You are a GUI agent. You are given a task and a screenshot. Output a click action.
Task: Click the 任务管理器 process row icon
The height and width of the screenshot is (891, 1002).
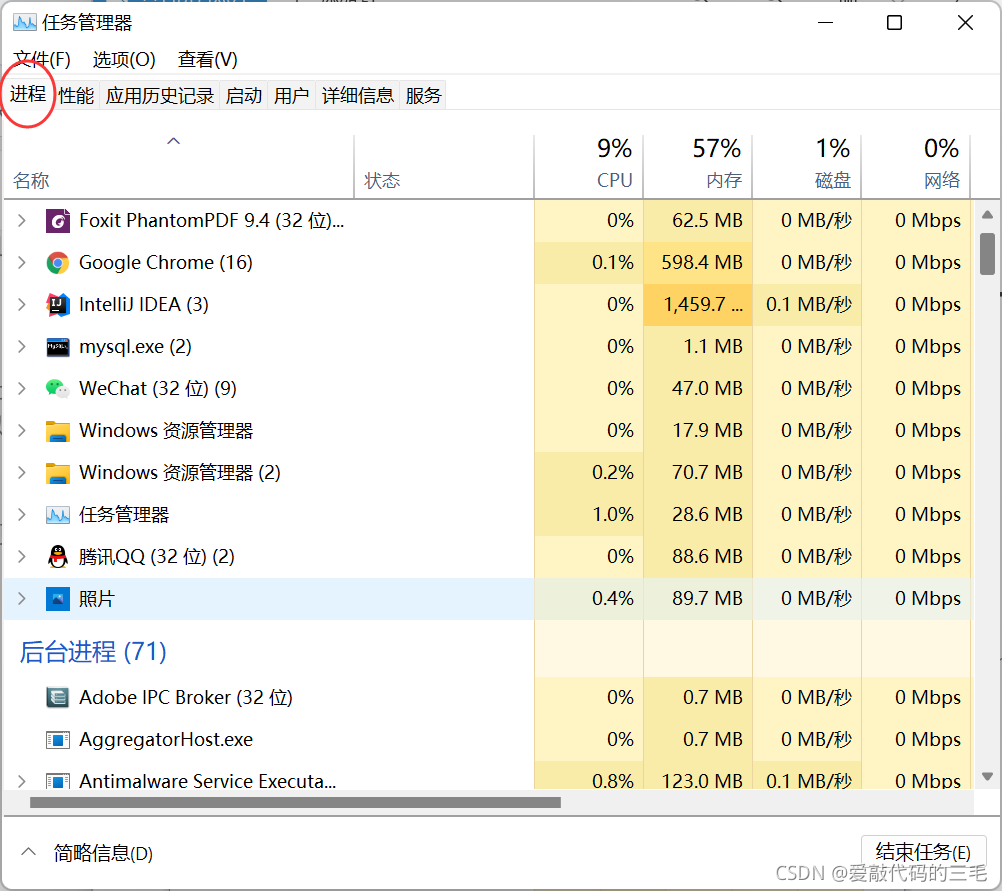(x=58, y=515)
